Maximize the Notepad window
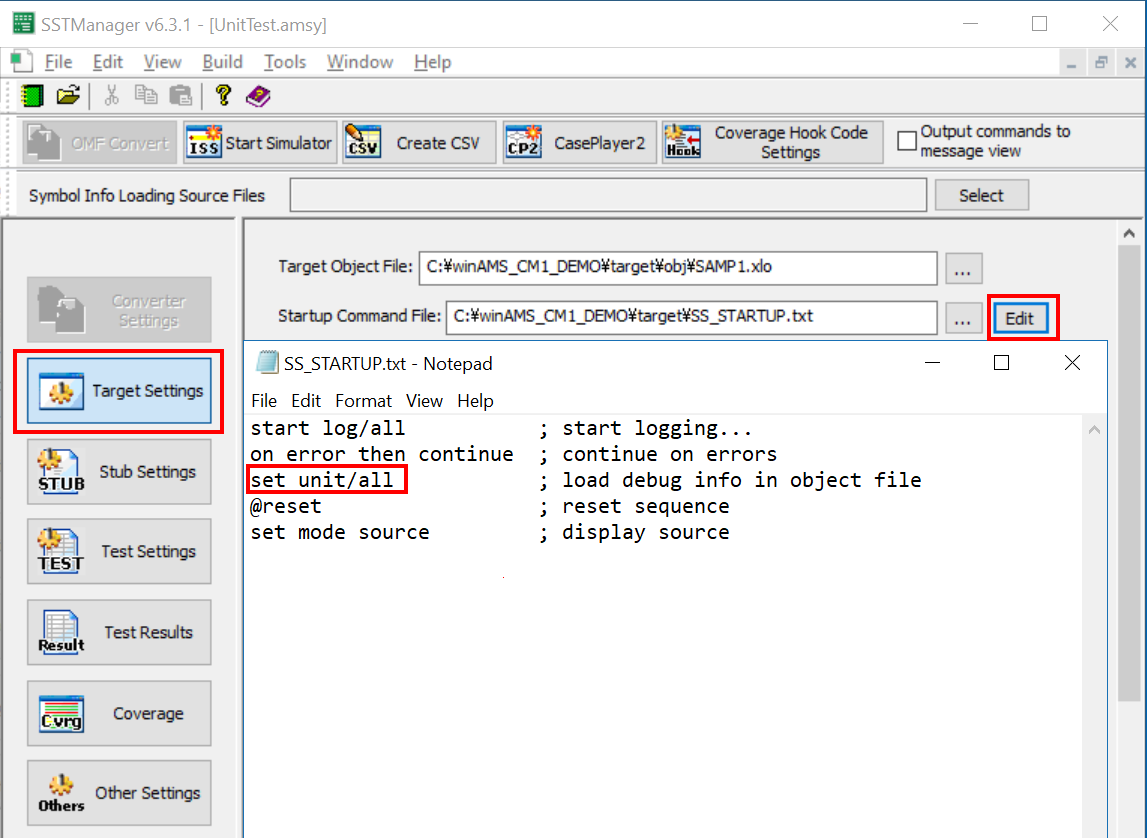This screenshot has width=1147, height=838. pyautogui.click(x=1001, y=363)
